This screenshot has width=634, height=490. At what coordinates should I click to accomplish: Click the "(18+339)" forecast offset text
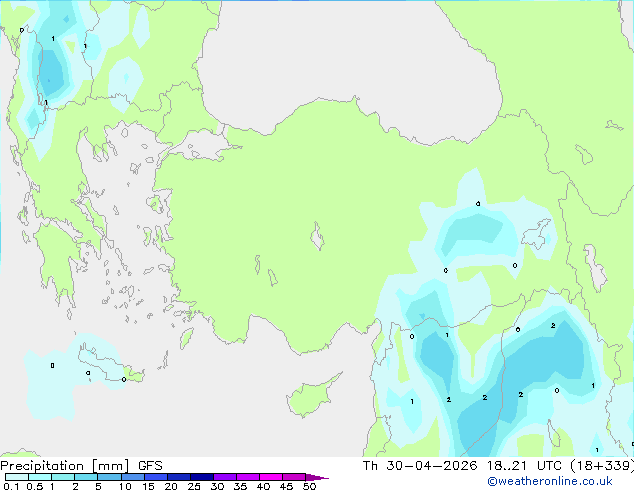(x=602, y=466)
